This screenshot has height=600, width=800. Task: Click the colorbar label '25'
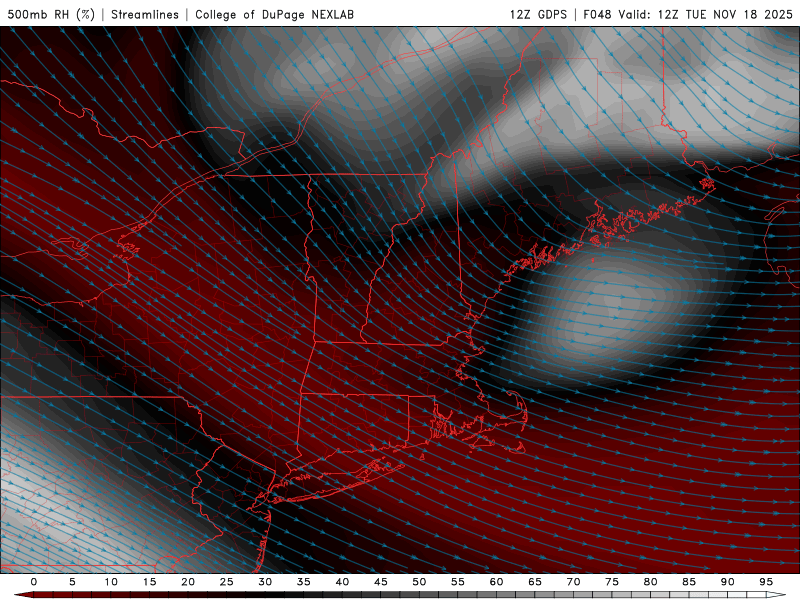pos(227,582)
